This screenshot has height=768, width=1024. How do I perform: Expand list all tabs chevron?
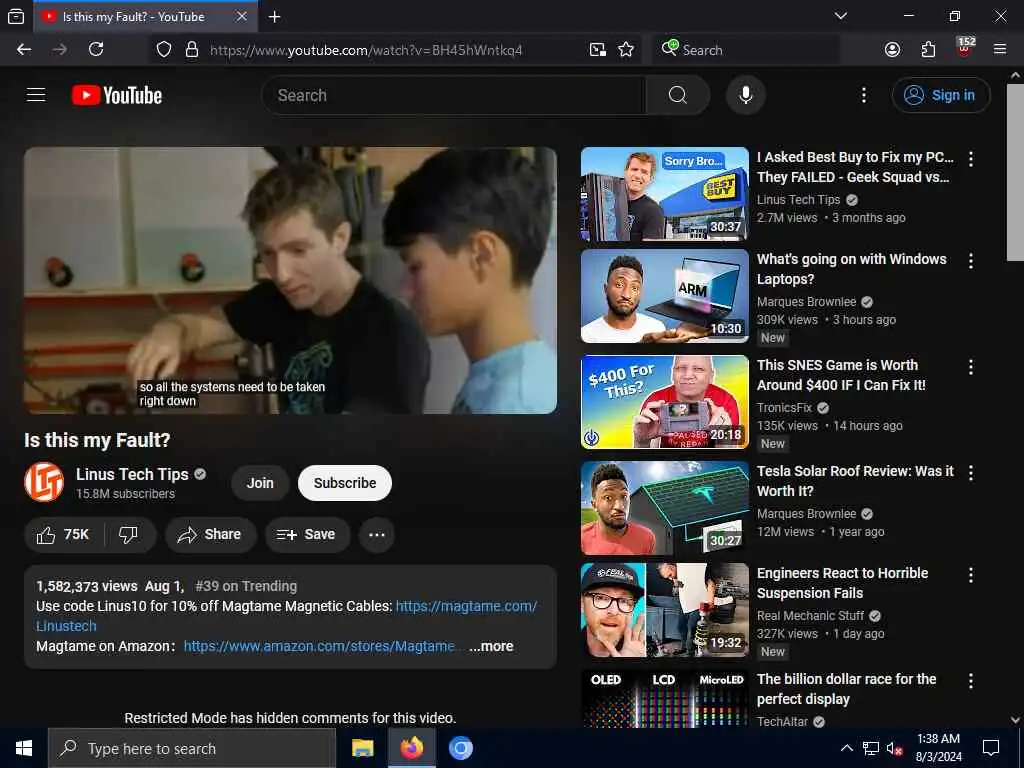841,16
